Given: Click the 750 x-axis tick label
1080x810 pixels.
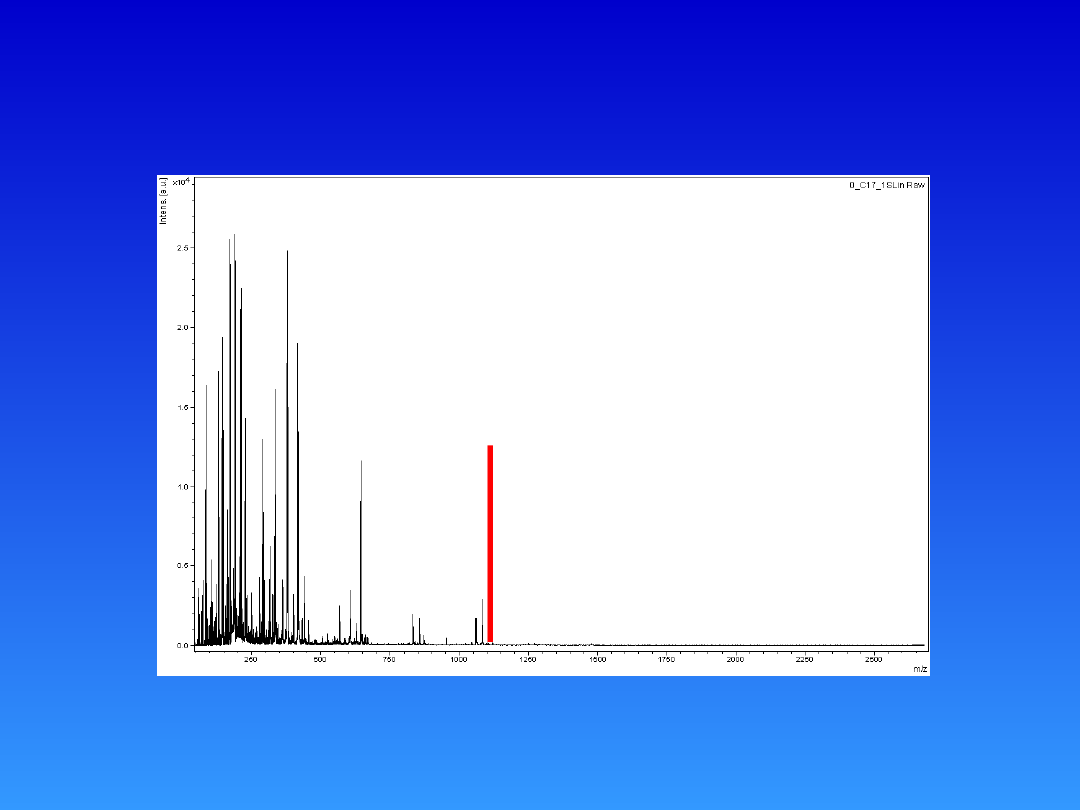Looking at the screenshot, I should [389, 659].
